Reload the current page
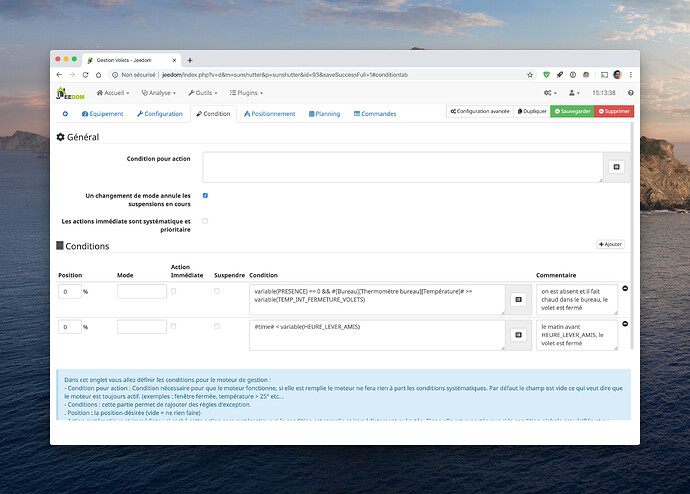 tap(85, 75)
